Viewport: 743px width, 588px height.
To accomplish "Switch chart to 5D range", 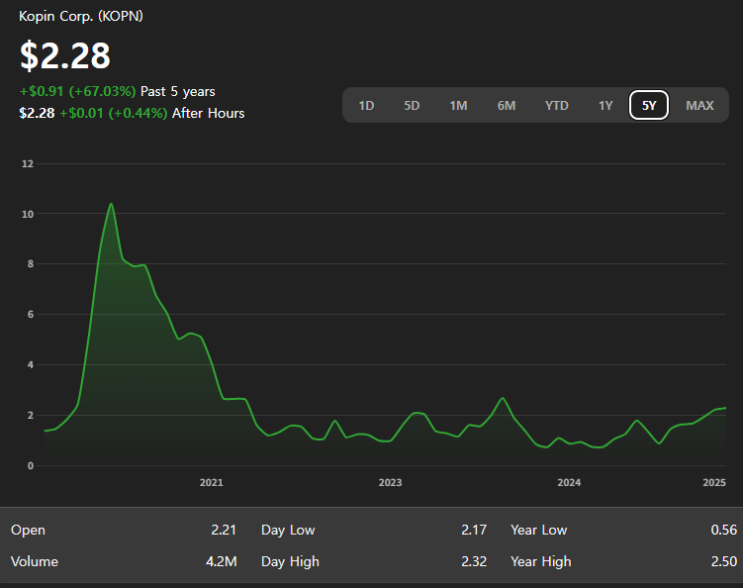I will coord(412,105).
